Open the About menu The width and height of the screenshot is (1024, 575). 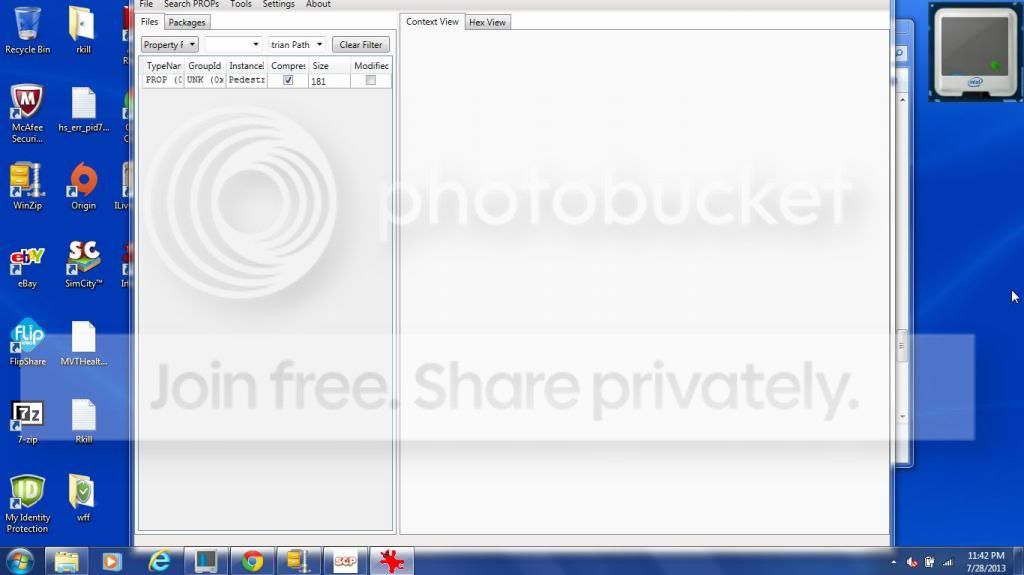click(318, 4)
